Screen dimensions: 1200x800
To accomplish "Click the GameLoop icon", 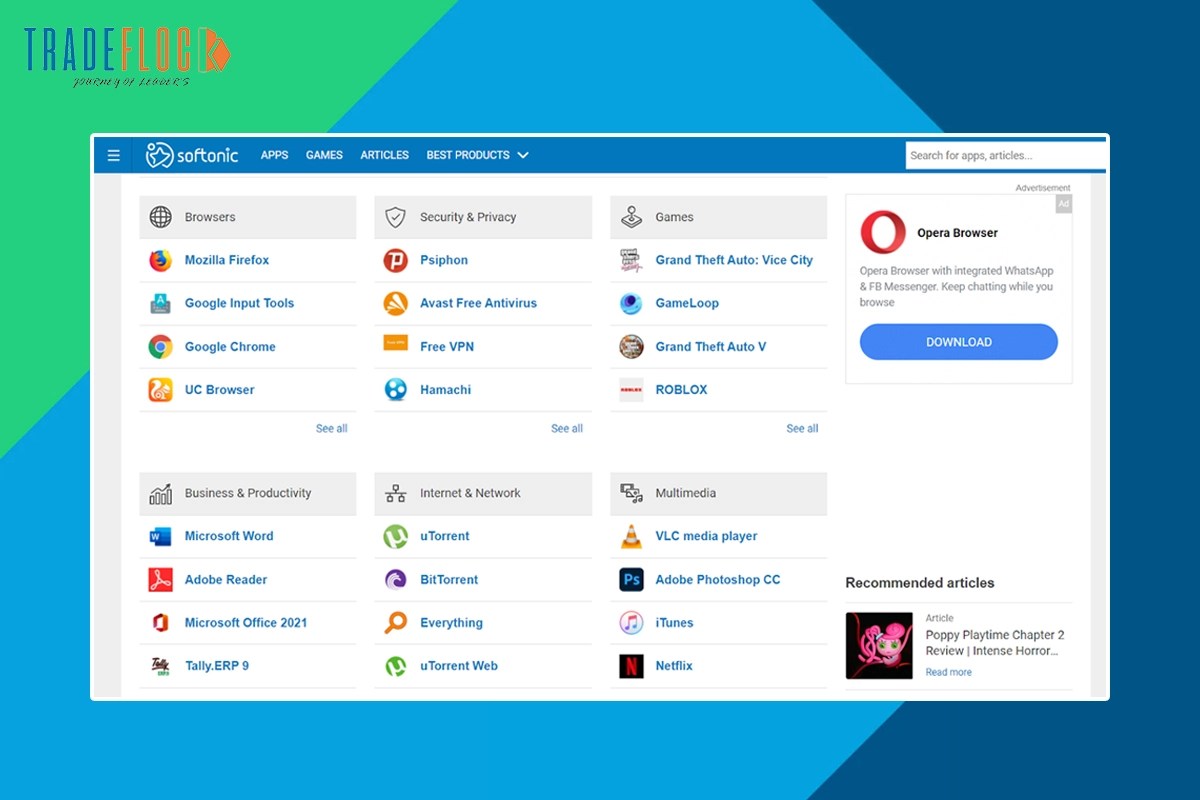I will [x=631, y=303].
